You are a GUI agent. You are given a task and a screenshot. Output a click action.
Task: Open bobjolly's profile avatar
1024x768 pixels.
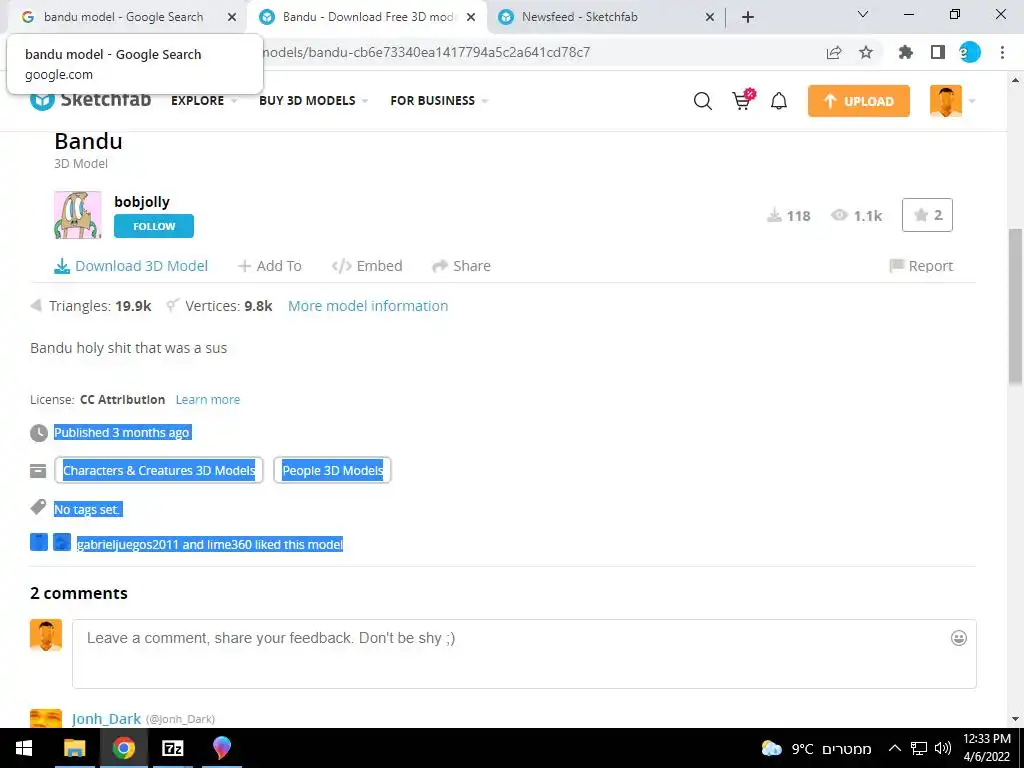pyautogui.click(x=78, y=215)
